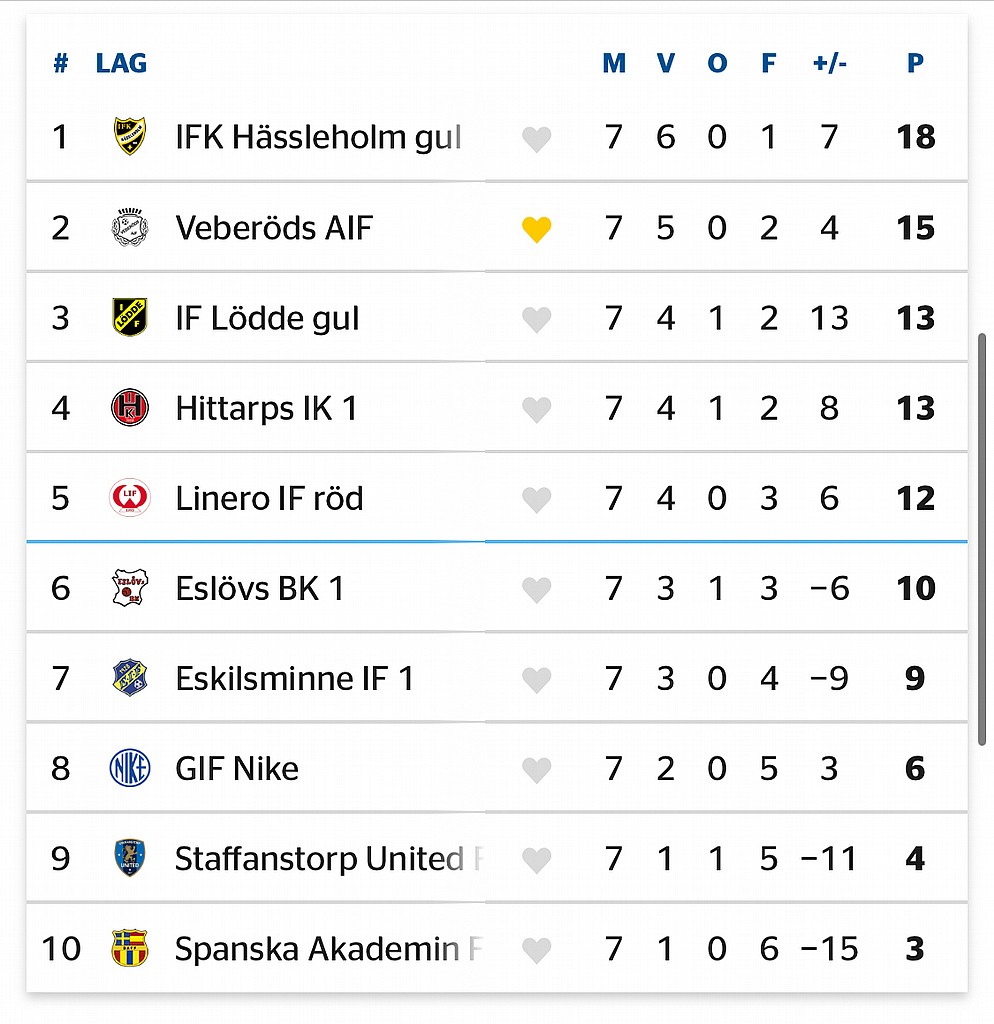Viewport: 994px width, 1024px height.
Task: Sort table by the P points column
Action: pyautogui.click(x=915, y=63)
